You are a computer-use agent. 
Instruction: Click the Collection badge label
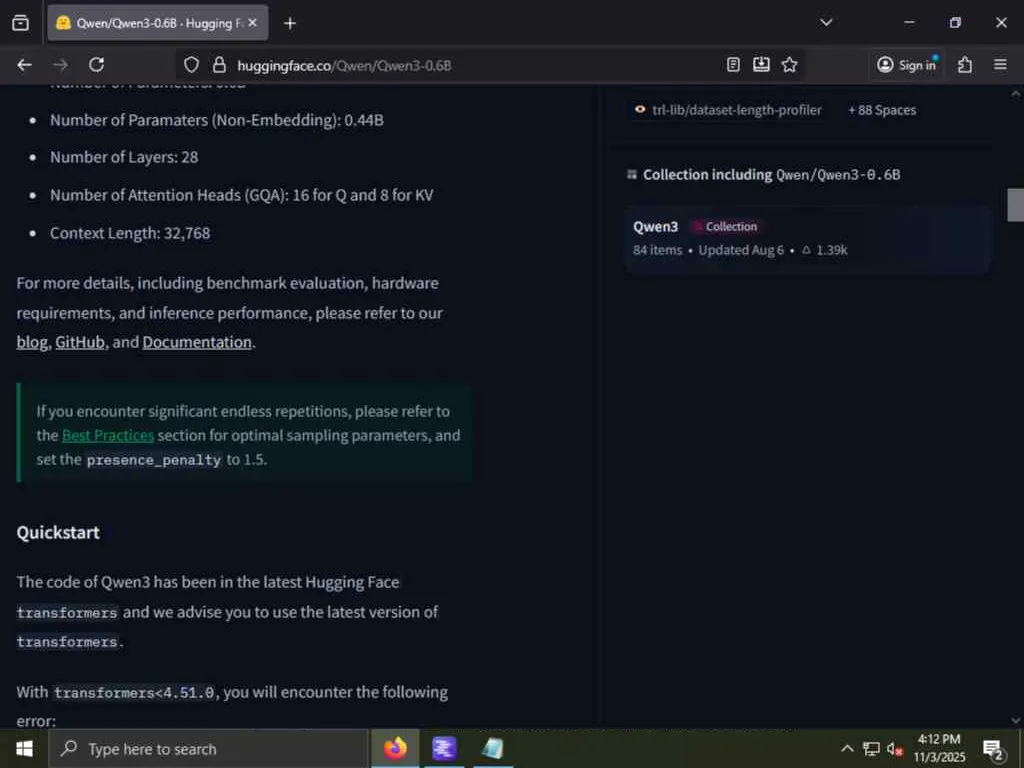click(726, 227)
